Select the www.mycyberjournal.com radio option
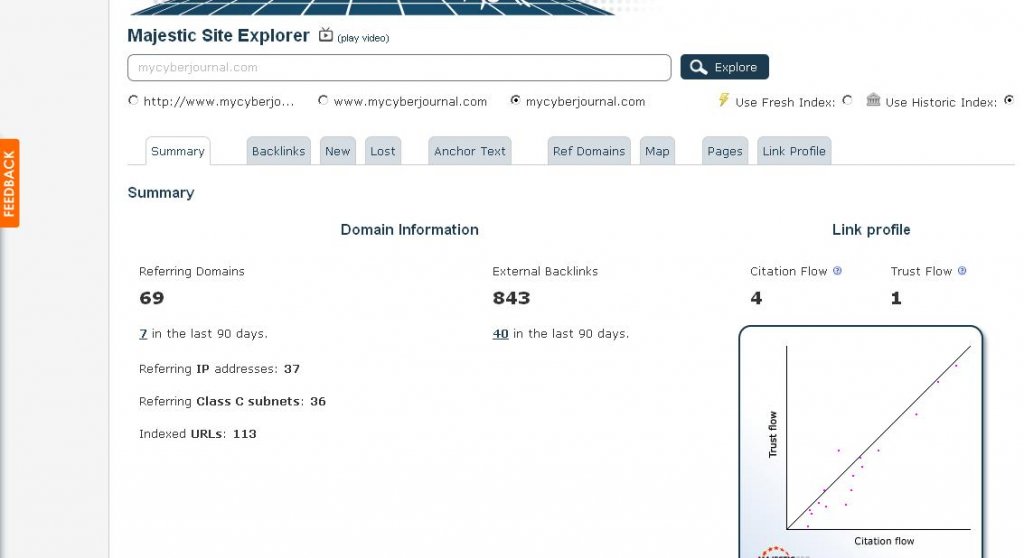 click(323, 101)
